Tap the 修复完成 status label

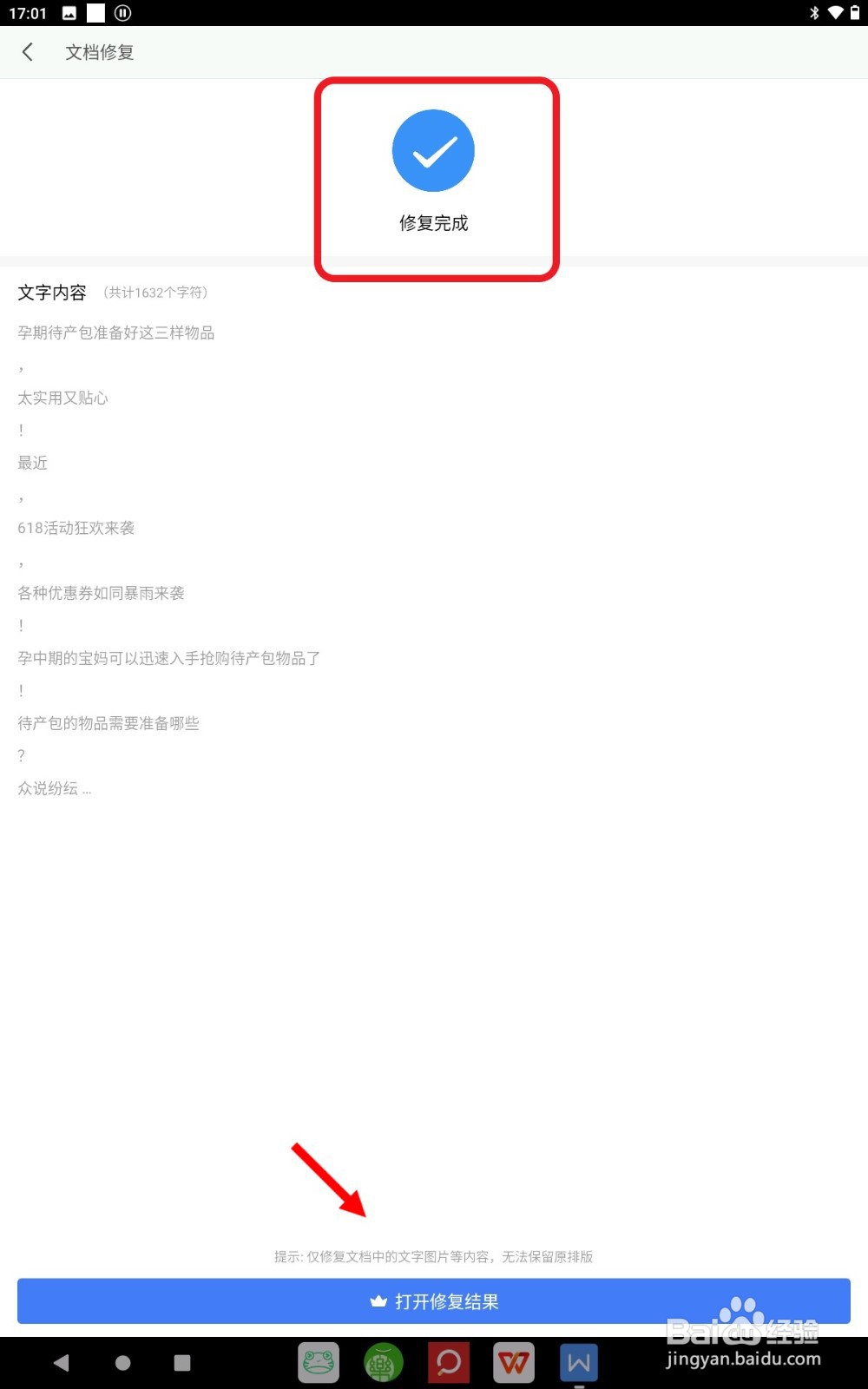pos(433,223)
